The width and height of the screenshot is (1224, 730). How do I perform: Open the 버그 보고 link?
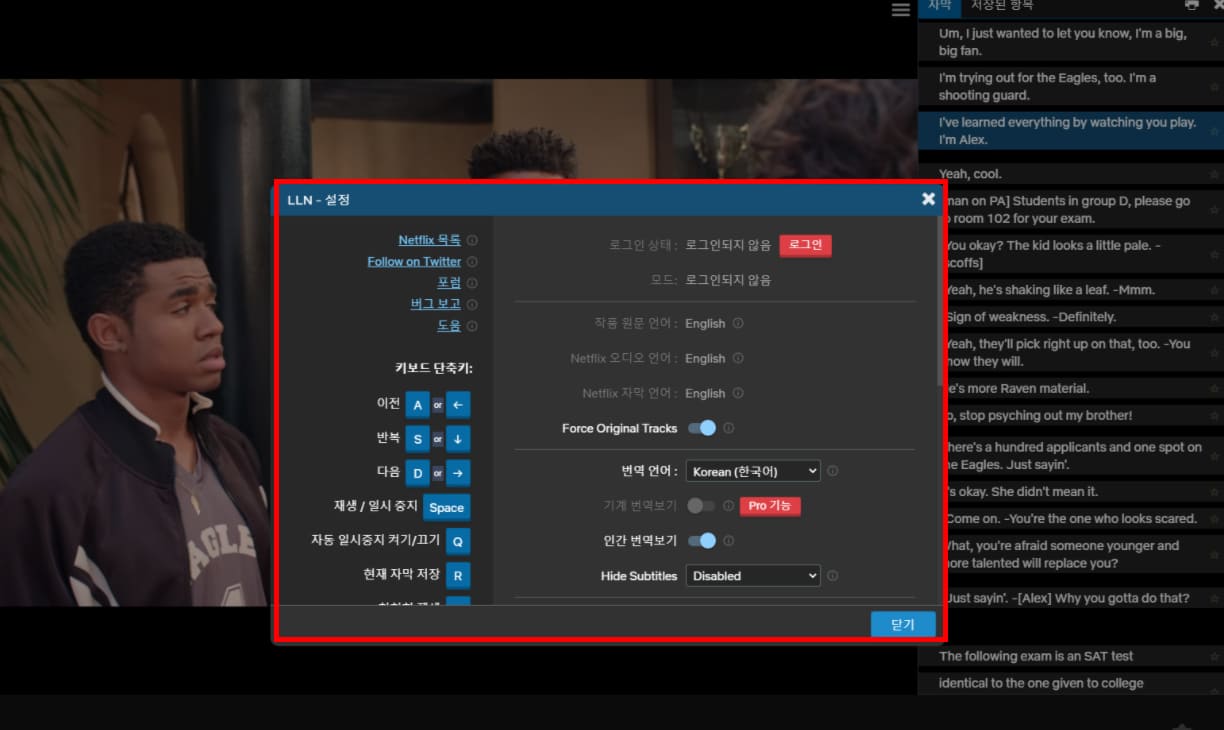click(x=436, y=304)
